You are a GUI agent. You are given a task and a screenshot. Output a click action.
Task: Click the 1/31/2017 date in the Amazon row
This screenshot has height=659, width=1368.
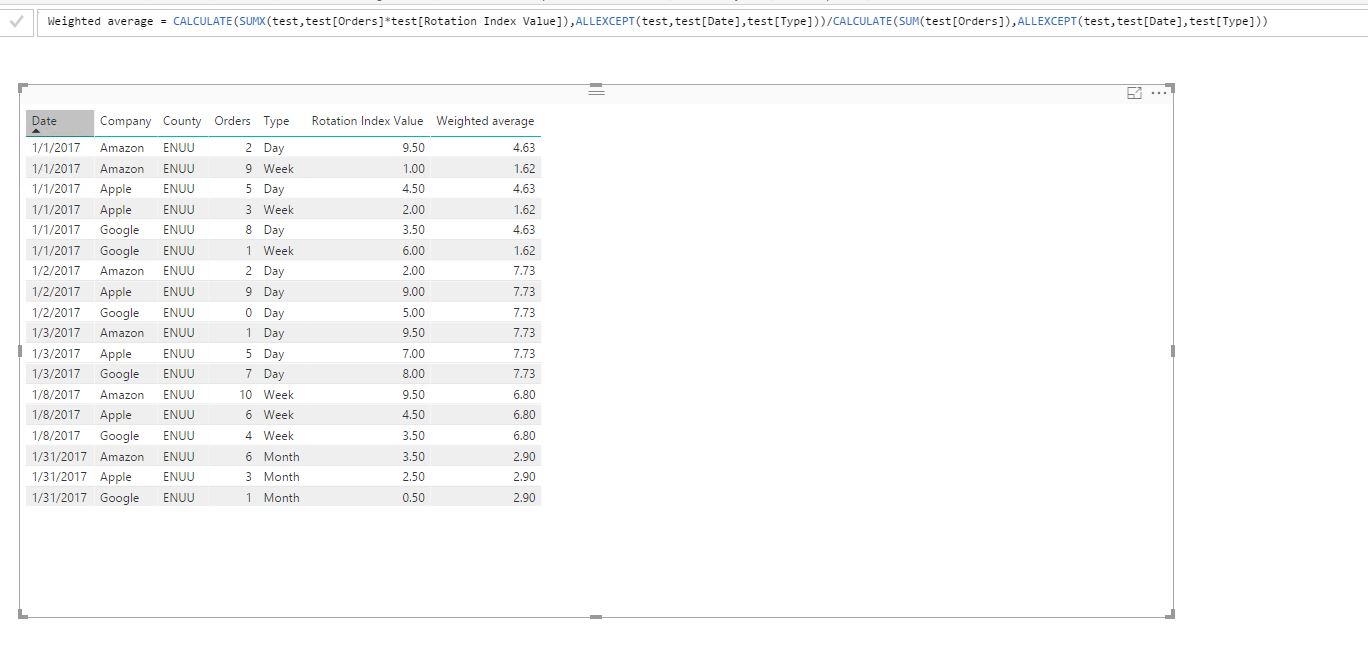pyautogui.click(x=59, y=457)
